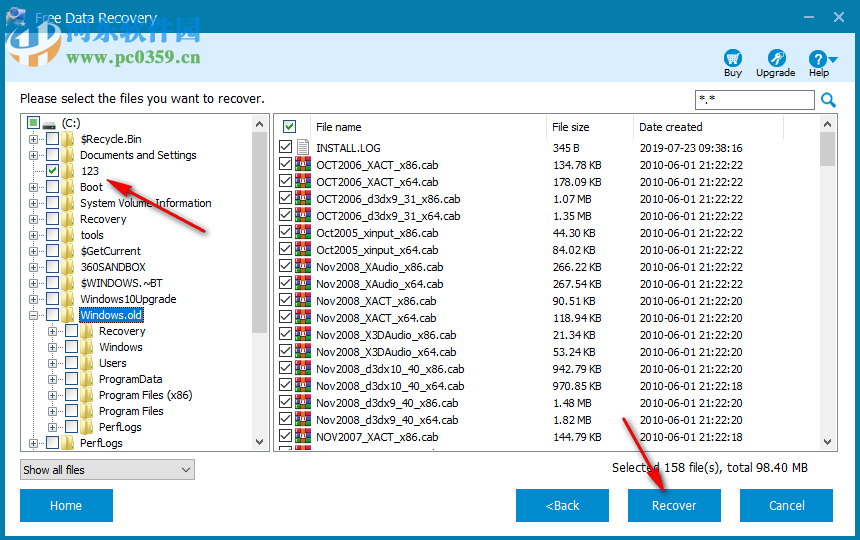Click the Cancel button
Image resolution: width=860 pixels, height=540 pixels.
786,505
